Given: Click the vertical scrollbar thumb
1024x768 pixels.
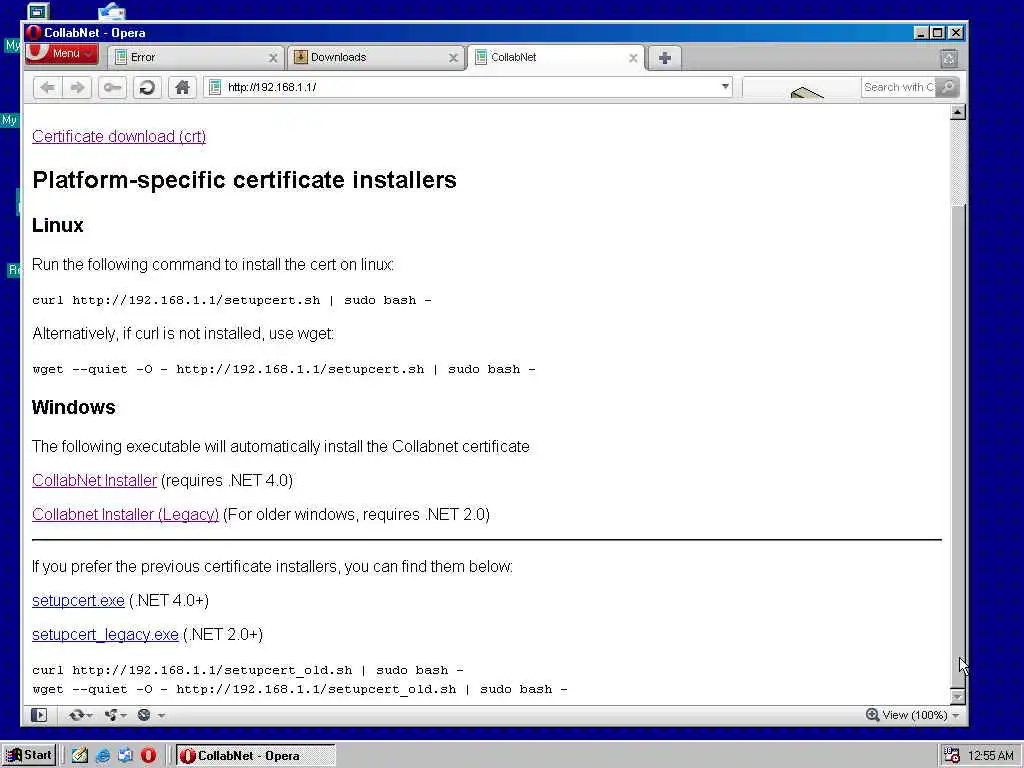Looking at the screenshot, I should 957,446.
